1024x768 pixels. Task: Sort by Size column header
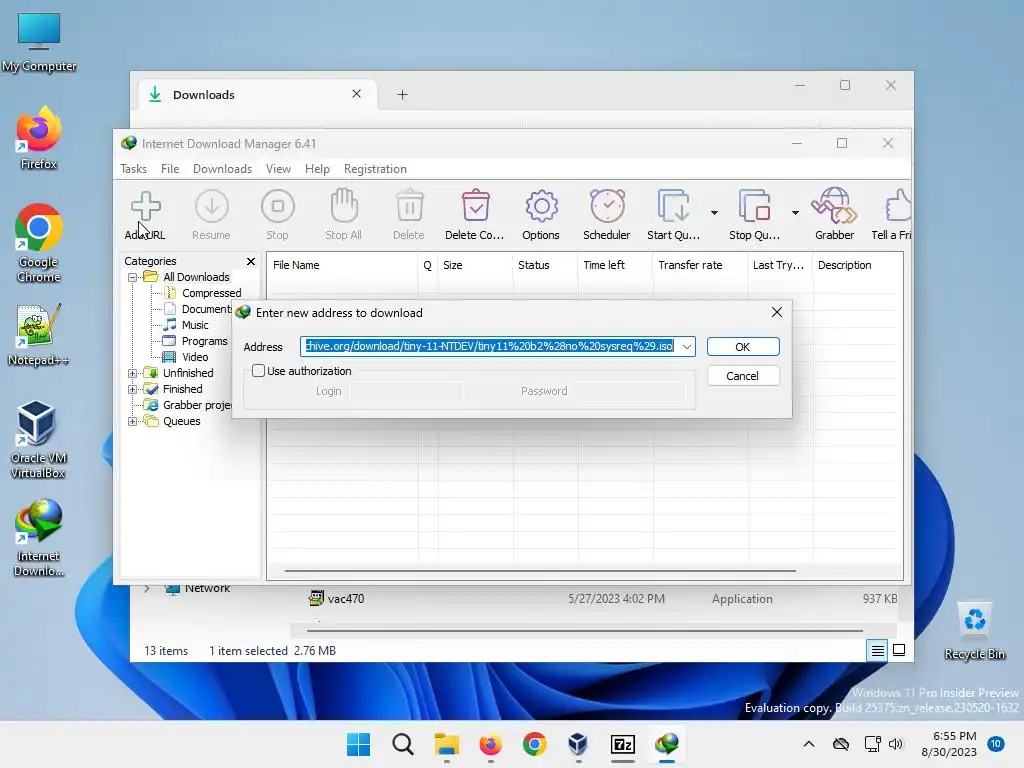tap(475, 265)
